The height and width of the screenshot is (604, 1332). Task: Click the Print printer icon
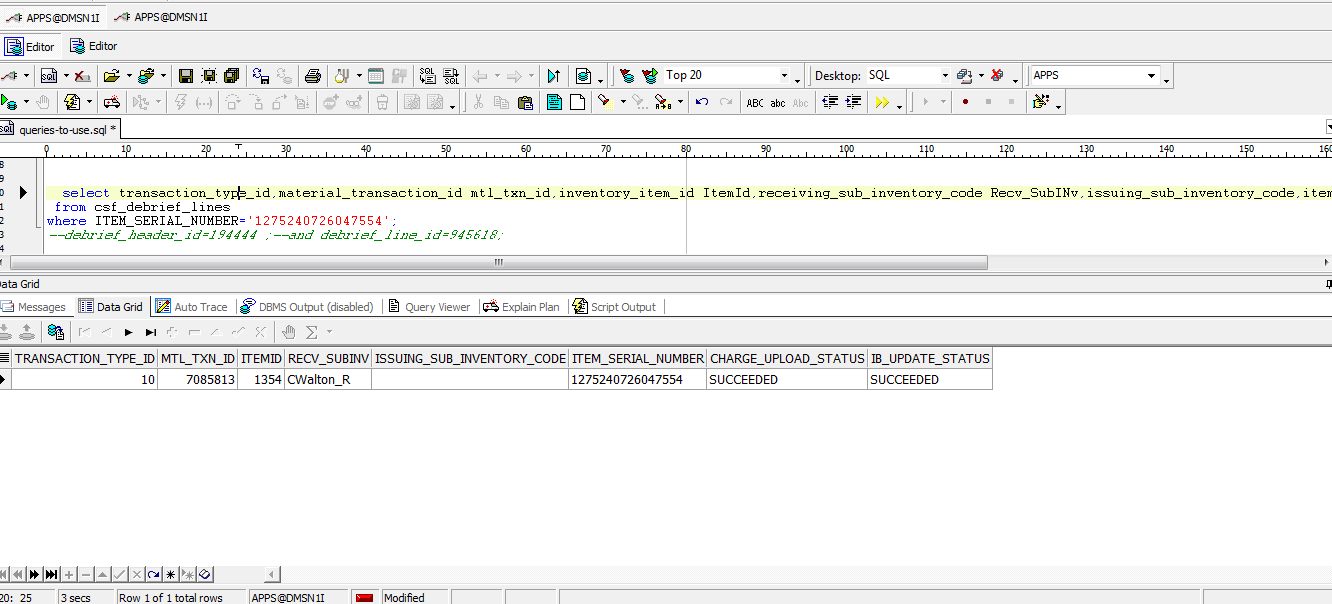tap(312, 76)
